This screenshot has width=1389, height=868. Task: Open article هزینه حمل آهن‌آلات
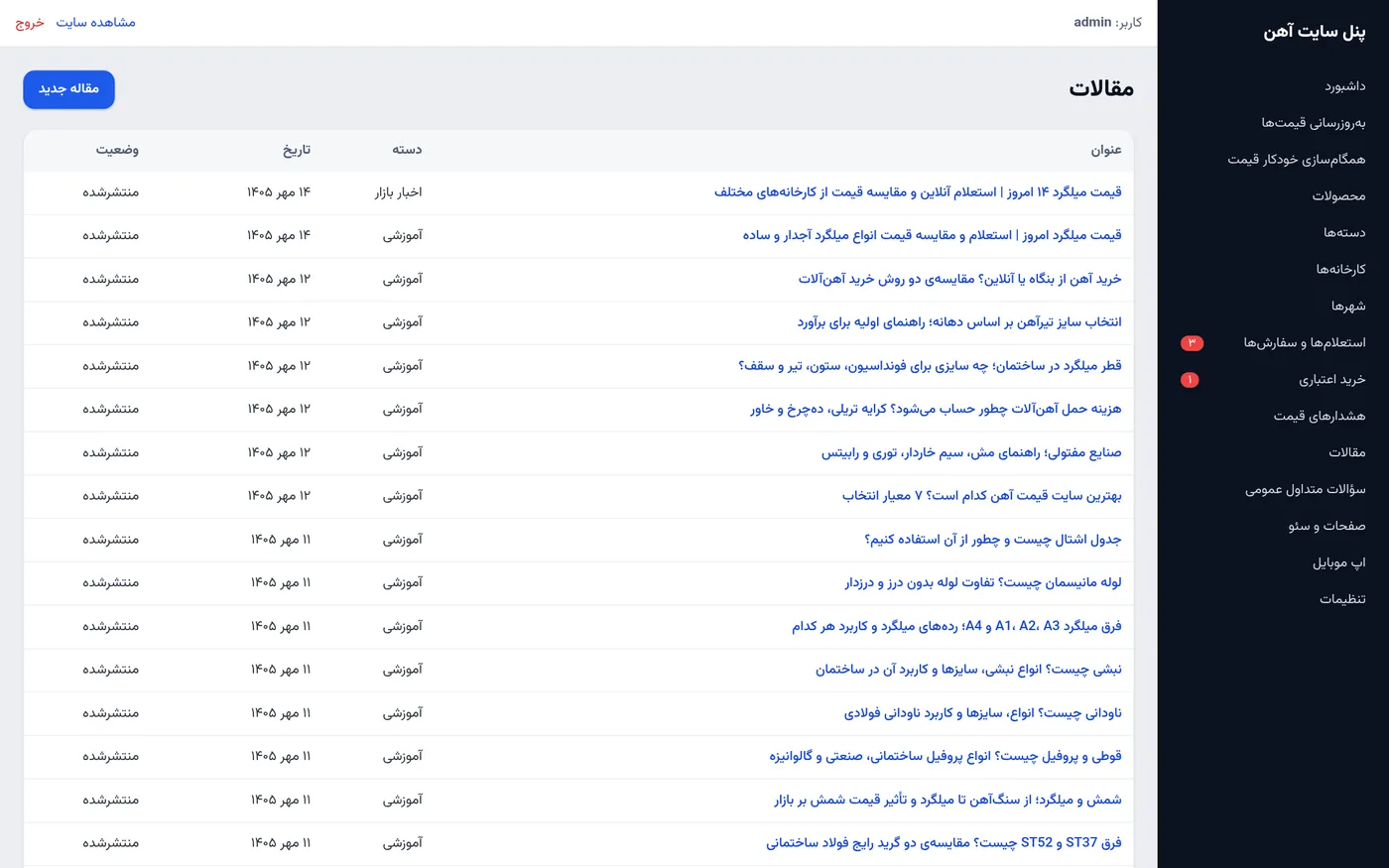[936, 410]
